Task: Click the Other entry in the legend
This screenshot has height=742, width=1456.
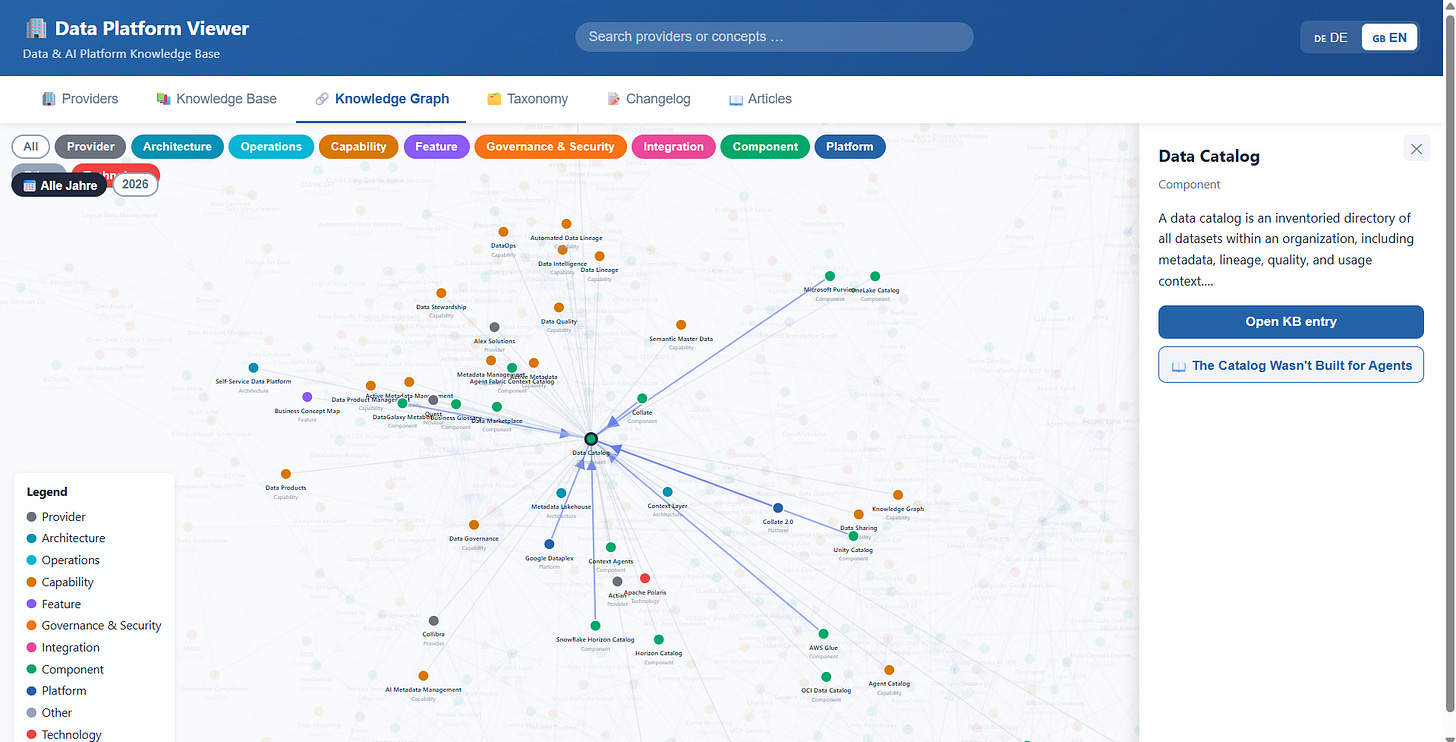Action: 50,712
